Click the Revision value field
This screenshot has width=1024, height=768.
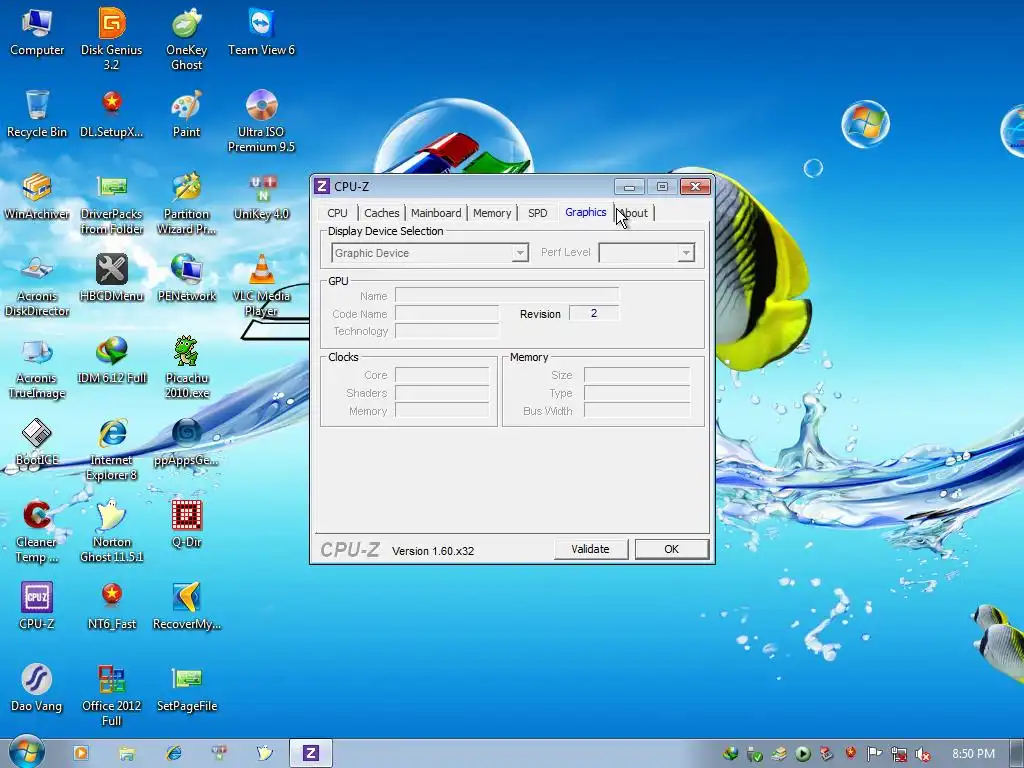point(594,313)
